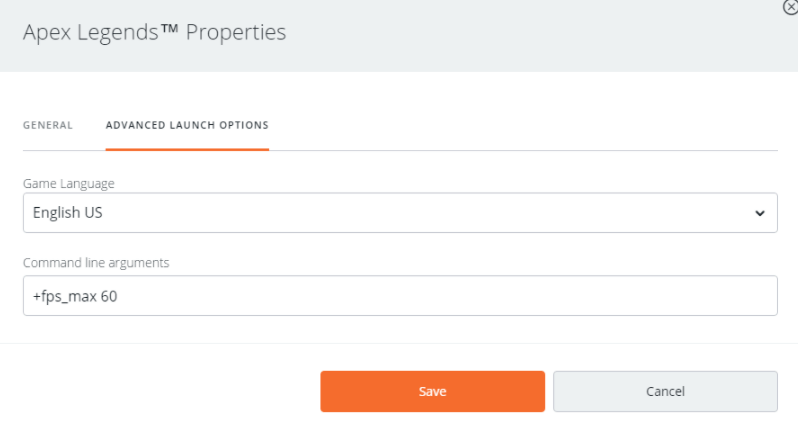This screenshot has width=798, height=427.
Task: Close the Apex Legends Properties dialog
Action: 790,7
